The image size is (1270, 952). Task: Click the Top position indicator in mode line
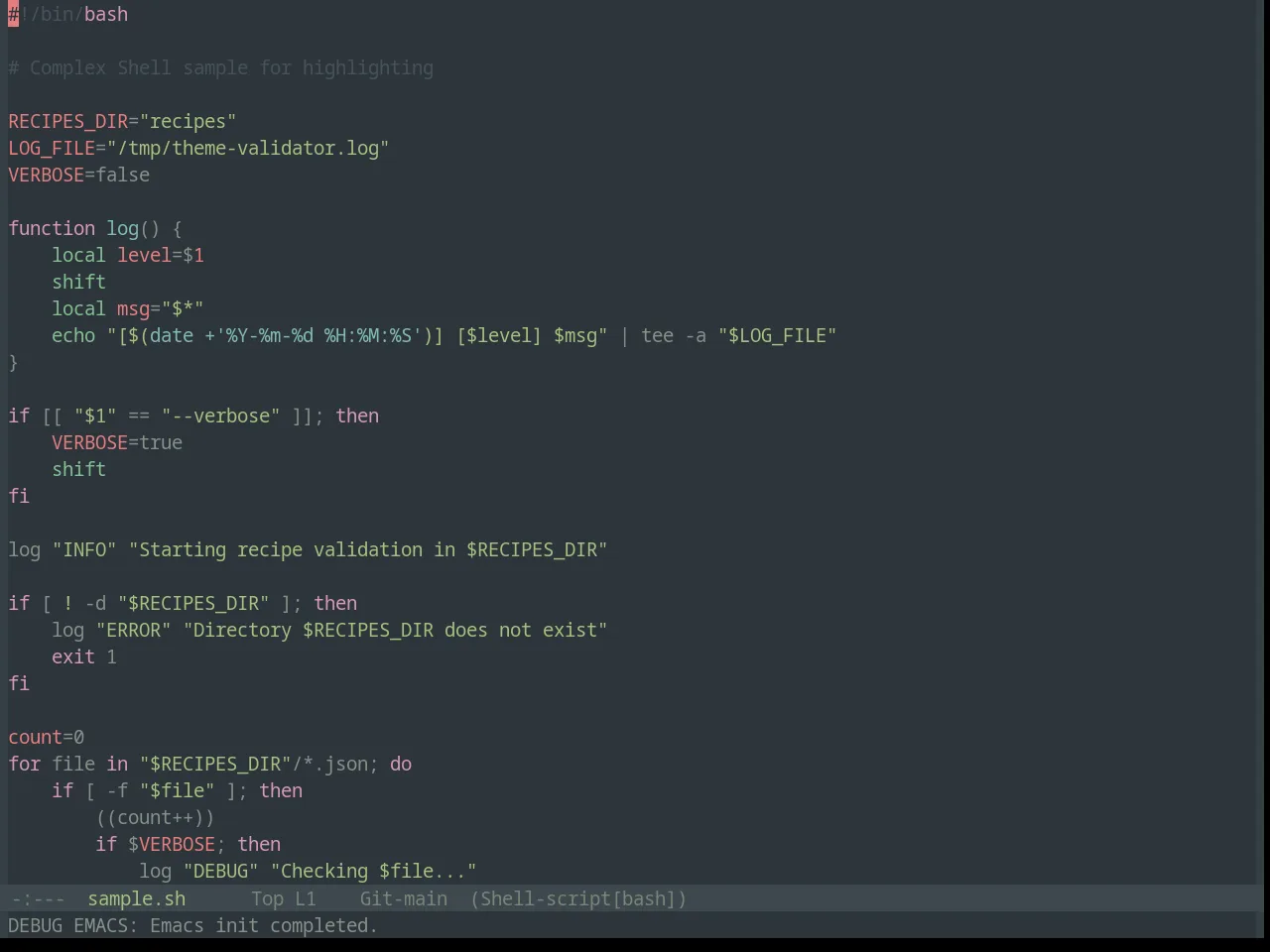point(267,898)
